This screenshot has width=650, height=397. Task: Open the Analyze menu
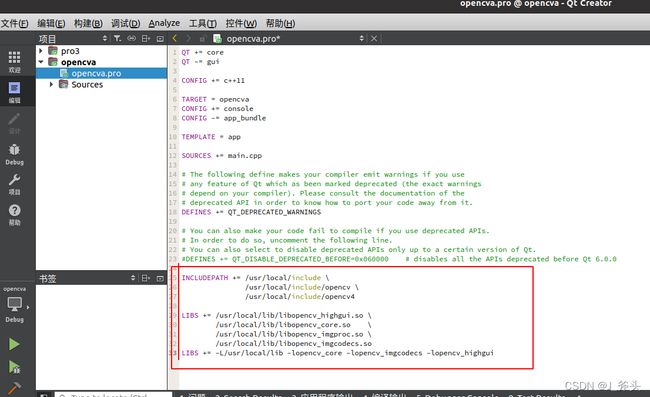(x=164, y=23)
